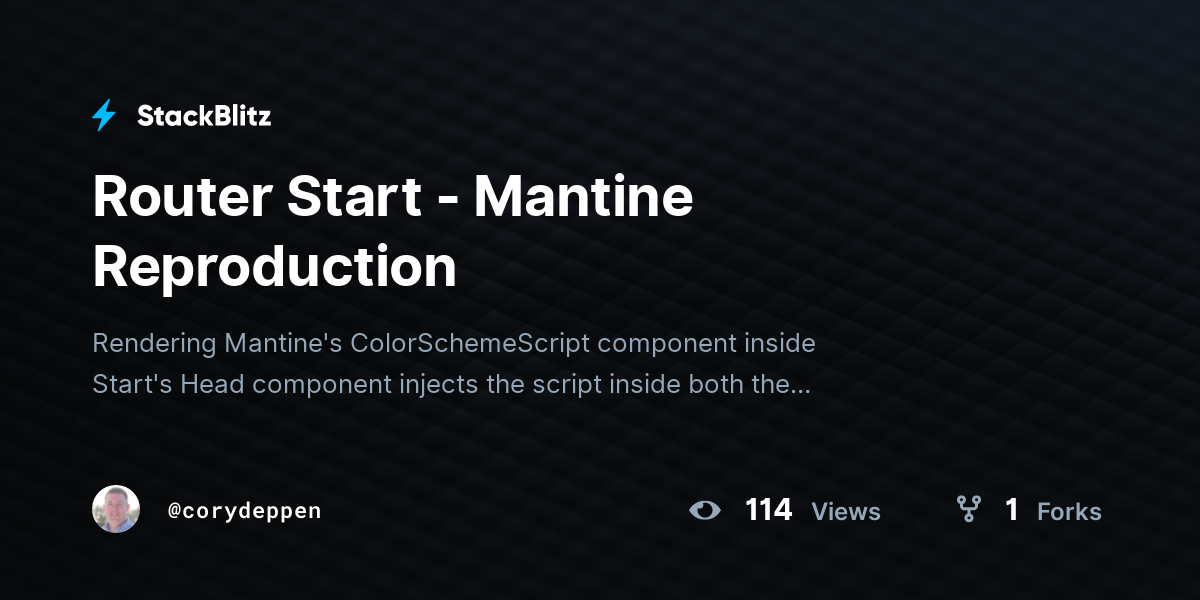Viewport: 1200px width, 600px height.
Task: Open the @corydeppen username link
Action: [x=244, y=511]
